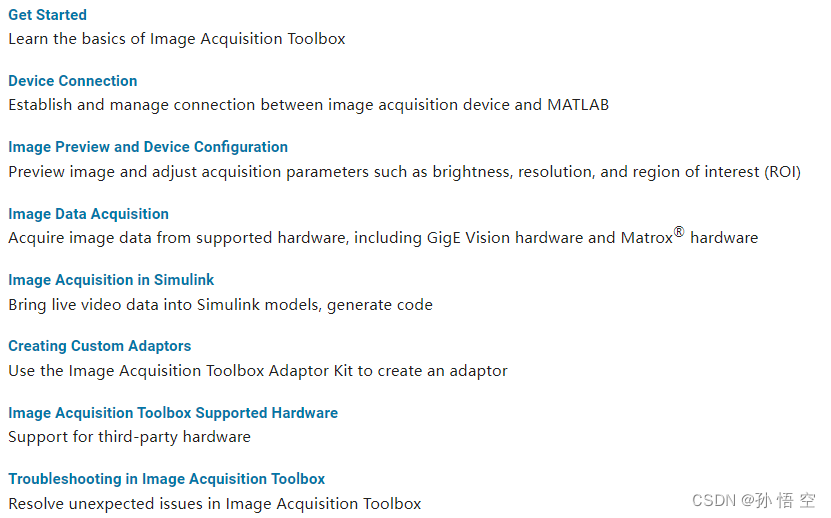Open the Image Data Acquisition link
Viewport: 831px width, 518px height.
point(89,214)
